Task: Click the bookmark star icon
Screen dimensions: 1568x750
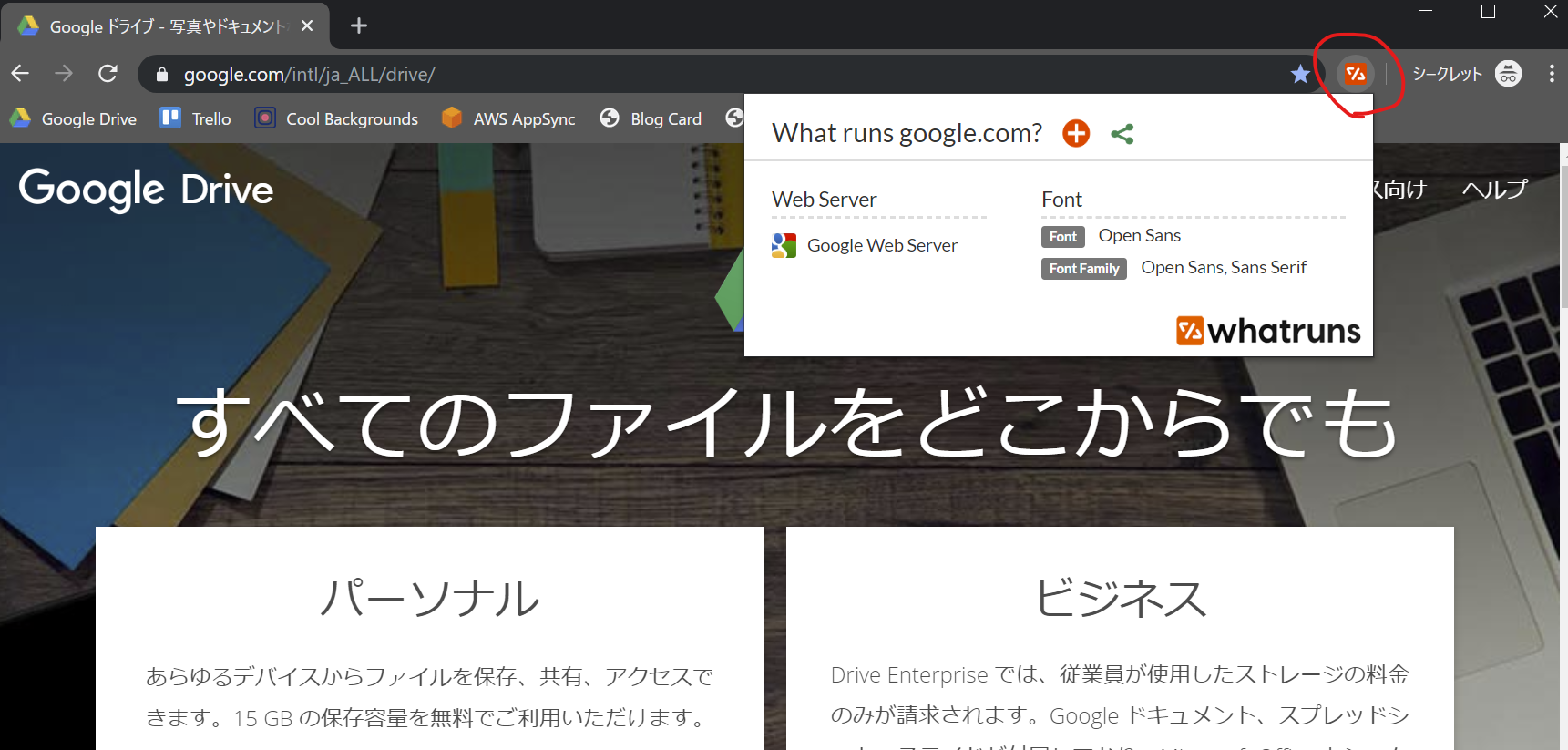Action: [x=1300, y=75]
